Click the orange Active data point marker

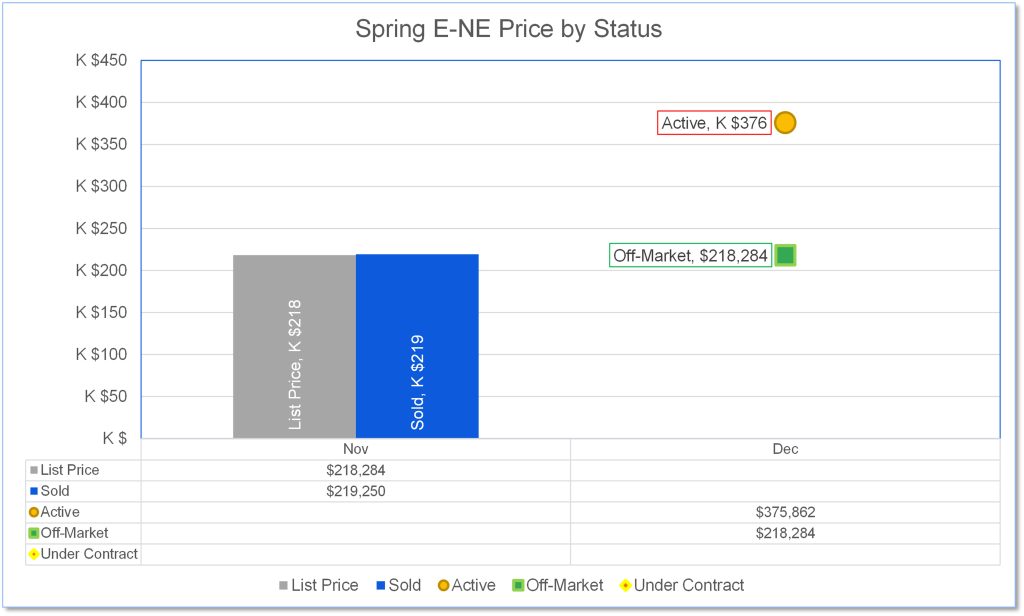[x=785, y=123]
